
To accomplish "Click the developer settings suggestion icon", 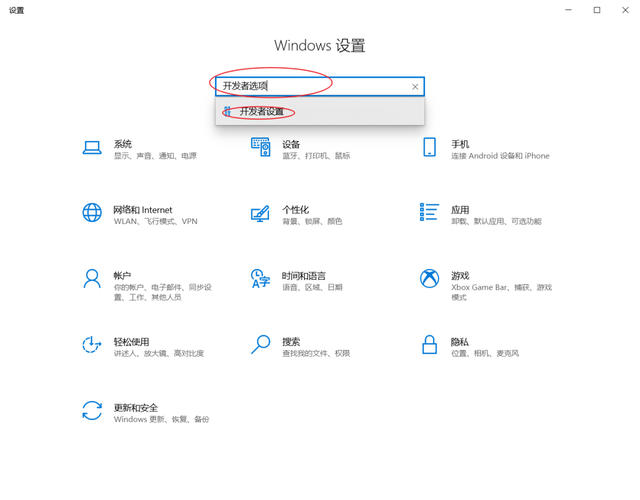I will click(228, 111).
